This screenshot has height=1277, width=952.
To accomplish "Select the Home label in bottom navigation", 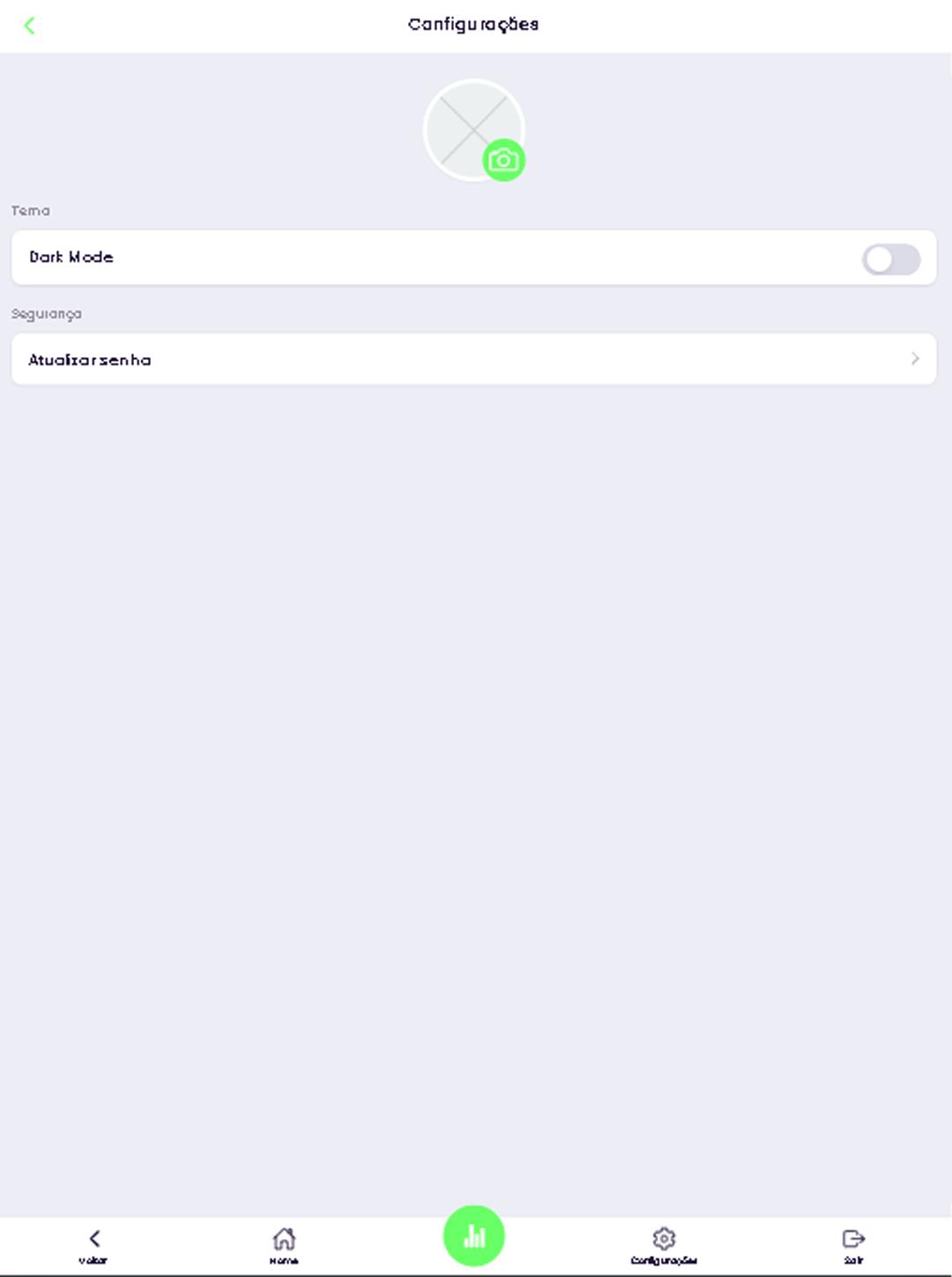I will pos(284,1260).
